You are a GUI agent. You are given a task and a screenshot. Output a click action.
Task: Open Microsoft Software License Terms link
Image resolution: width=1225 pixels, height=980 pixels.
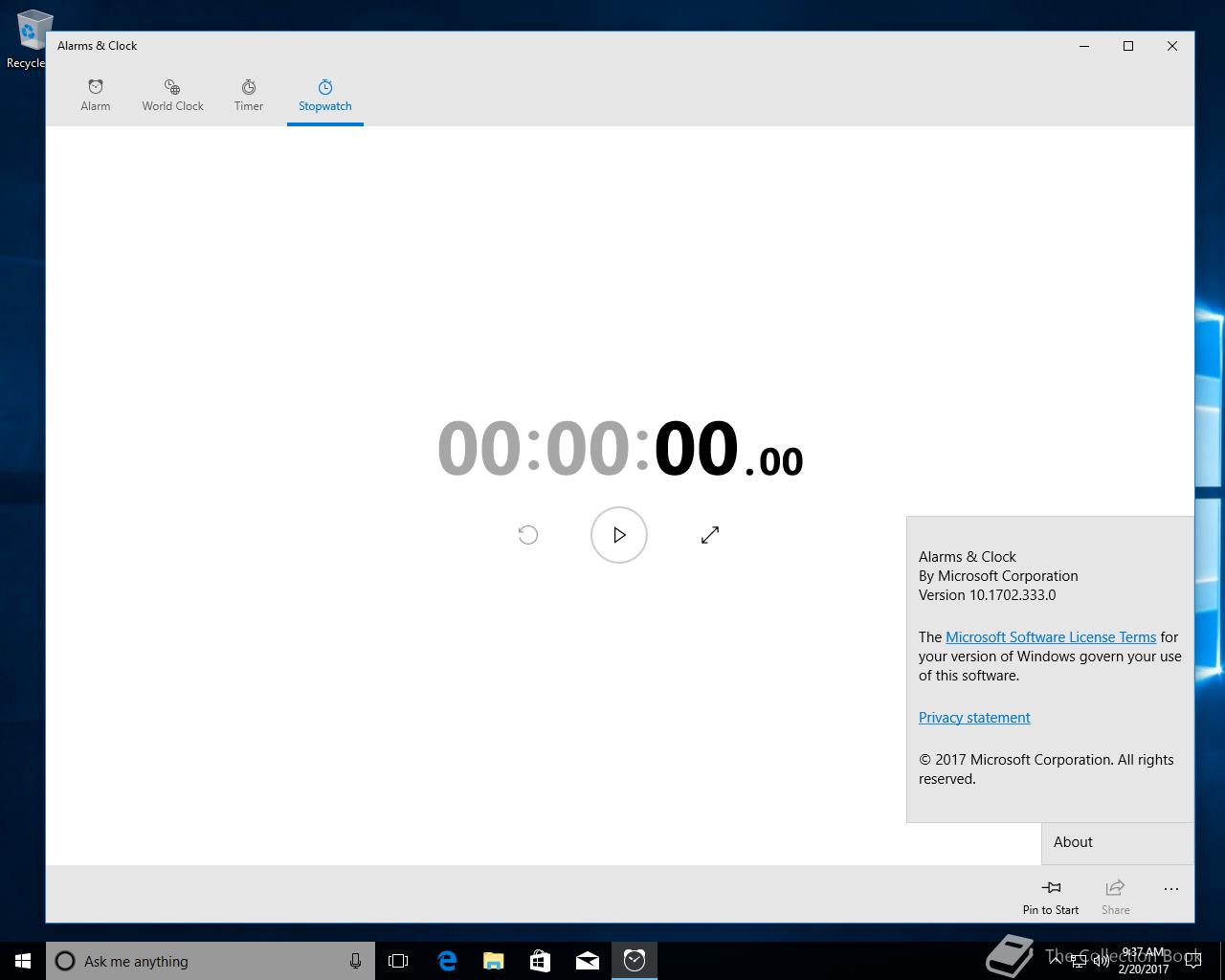click(x=1051, y=637)
